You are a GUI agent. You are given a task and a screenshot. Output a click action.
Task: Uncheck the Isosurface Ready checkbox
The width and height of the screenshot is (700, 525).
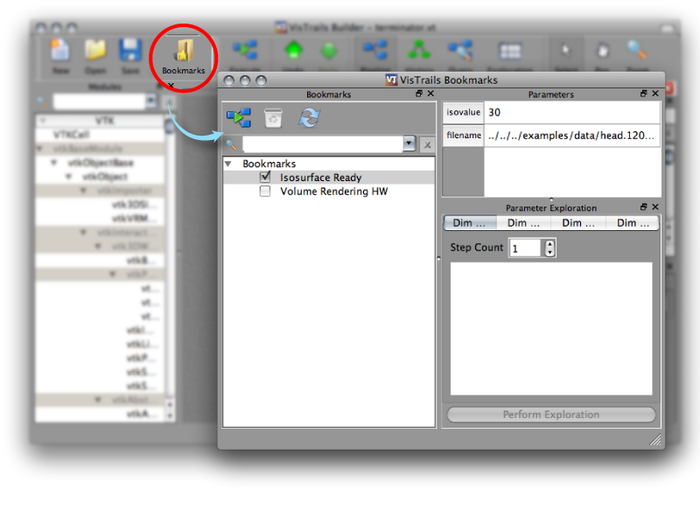pyautogui.click(x=265, y=177)
